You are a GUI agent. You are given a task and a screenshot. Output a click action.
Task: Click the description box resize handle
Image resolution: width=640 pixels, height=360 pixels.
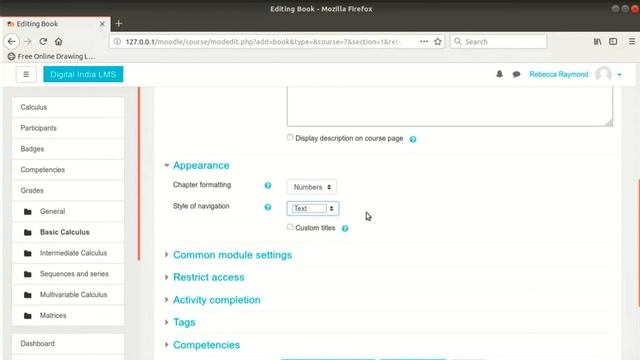coord(609,122)
